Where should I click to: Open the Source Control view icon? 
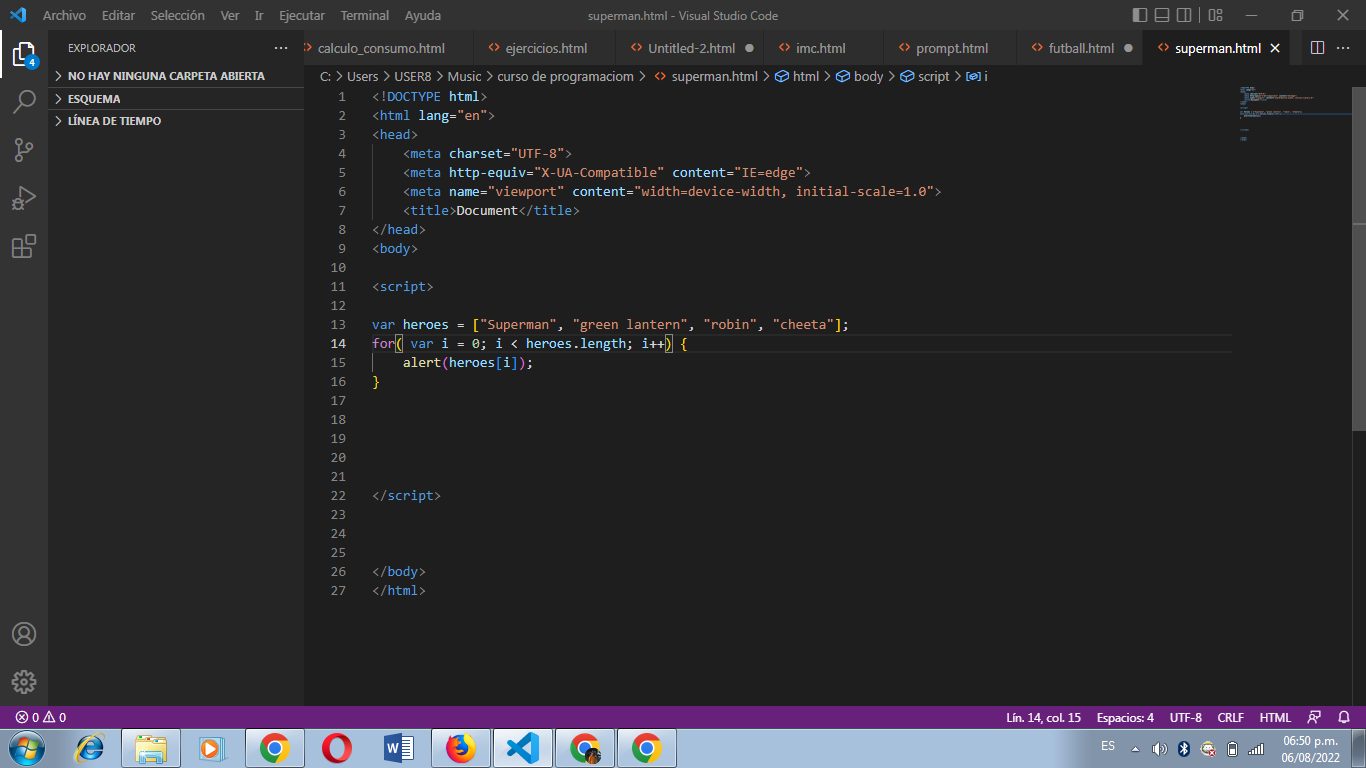coord(24,150)
